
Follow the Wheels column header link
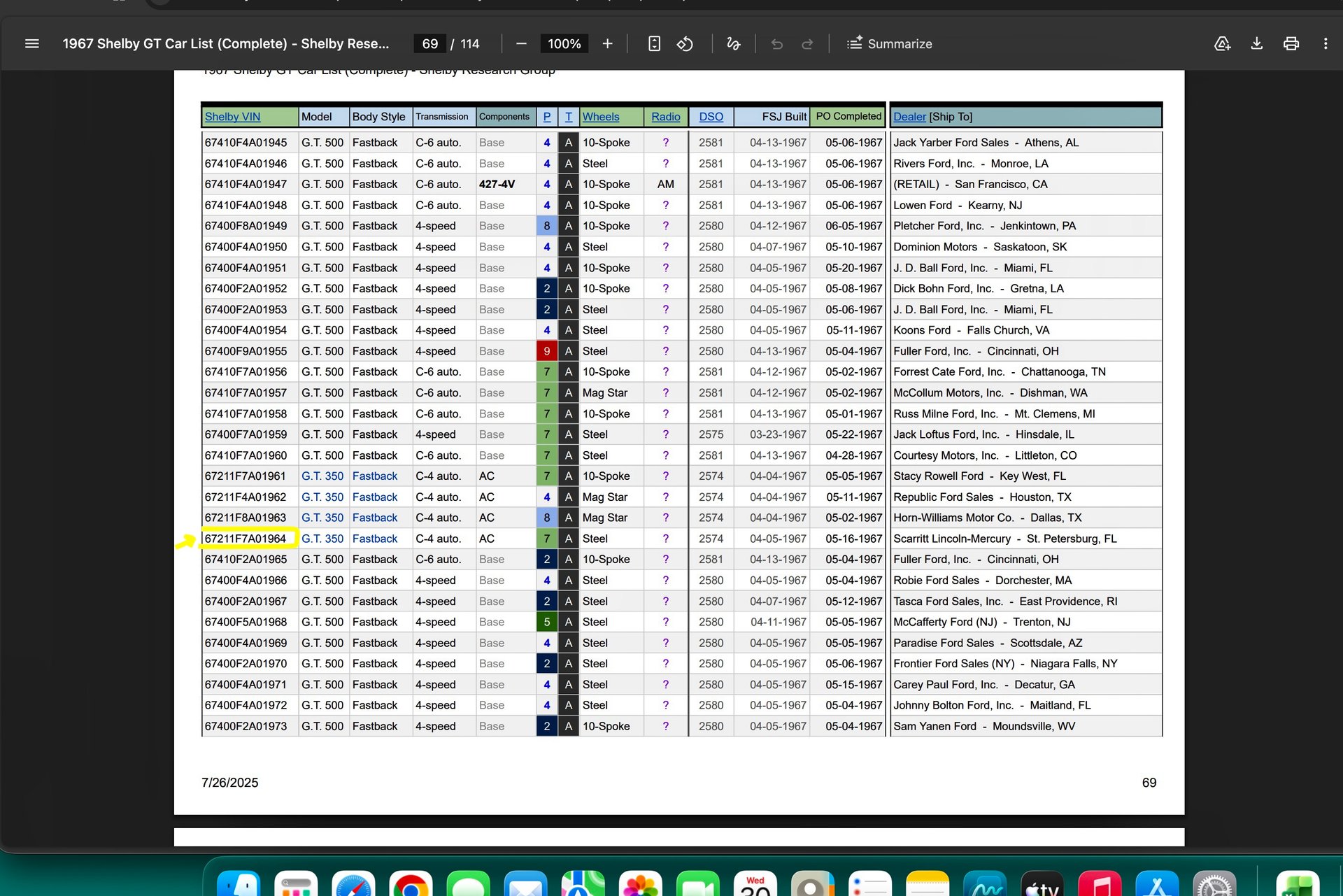[601, 117]
